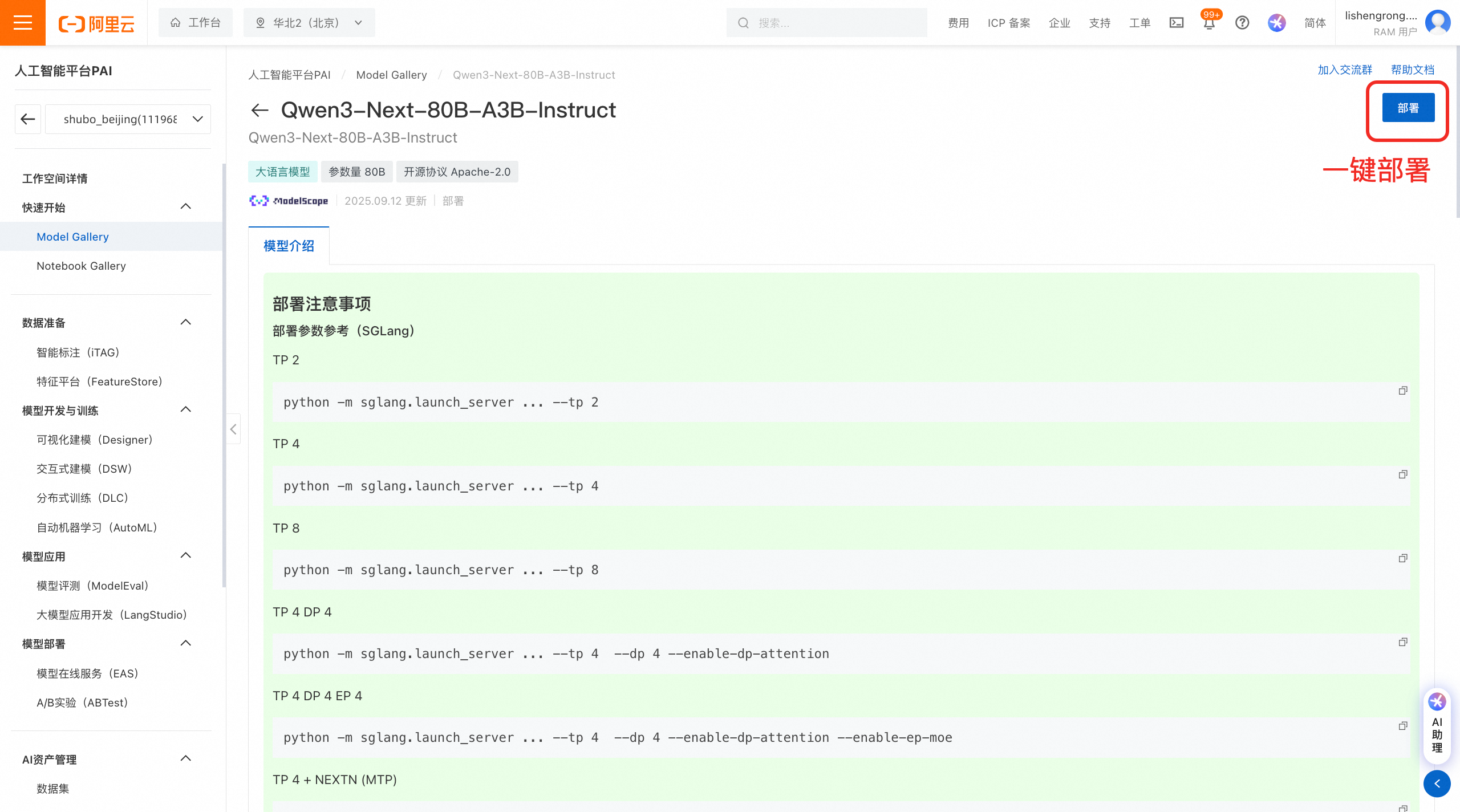The width and height of the screenshot is (1460, 812).
Task: Open 大模型应用开发（LangStudio）
Action: pyautogui.click(x=112, y=615)
